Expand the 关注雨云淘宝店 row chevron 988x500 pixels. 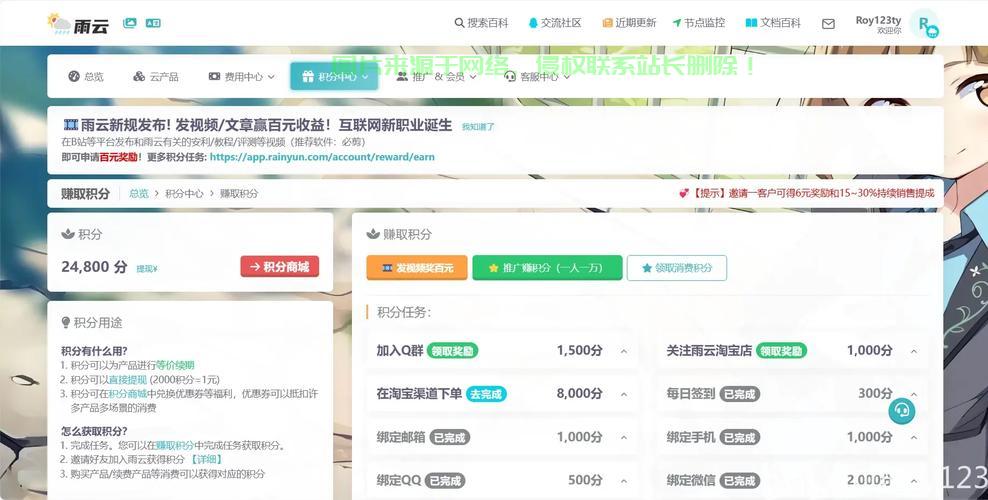pyautogui.click(x=914, y=351)
